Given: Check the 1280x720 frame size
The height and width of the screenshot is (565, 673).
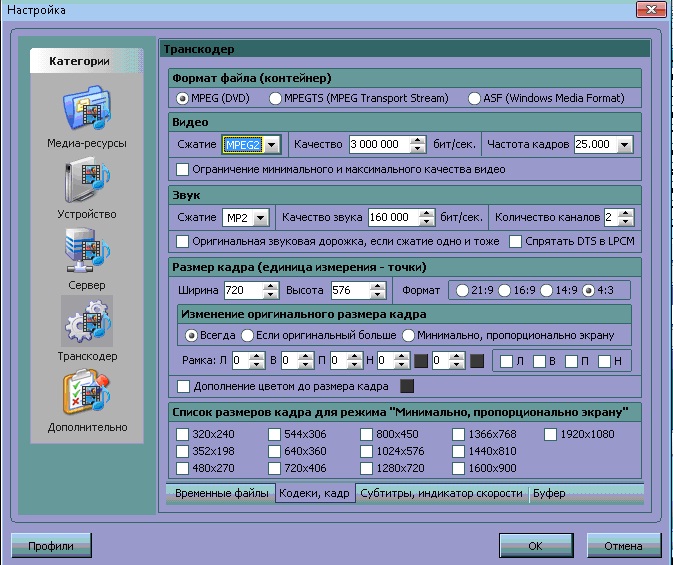Looking at the screenshot, I should click(366, 468).
